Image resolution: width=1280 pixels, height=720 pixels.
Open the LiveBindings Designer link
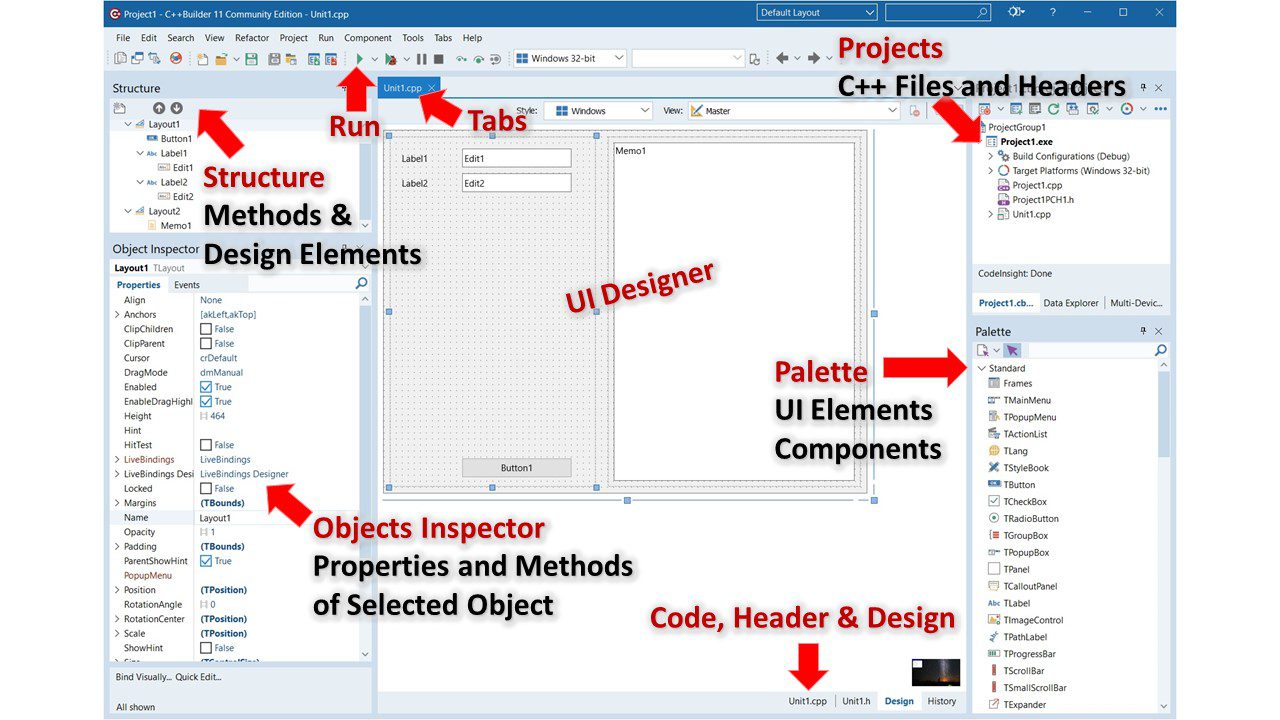pyautogui.click(x=245, y=473)
